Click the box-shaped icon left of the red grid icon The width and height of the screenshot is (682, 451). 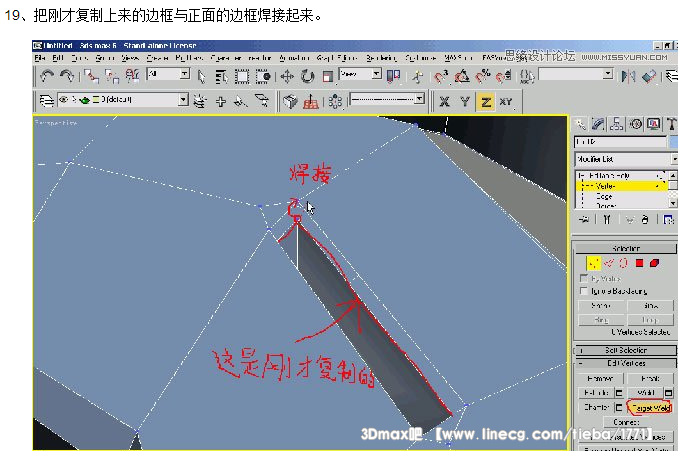pos(290,102)
